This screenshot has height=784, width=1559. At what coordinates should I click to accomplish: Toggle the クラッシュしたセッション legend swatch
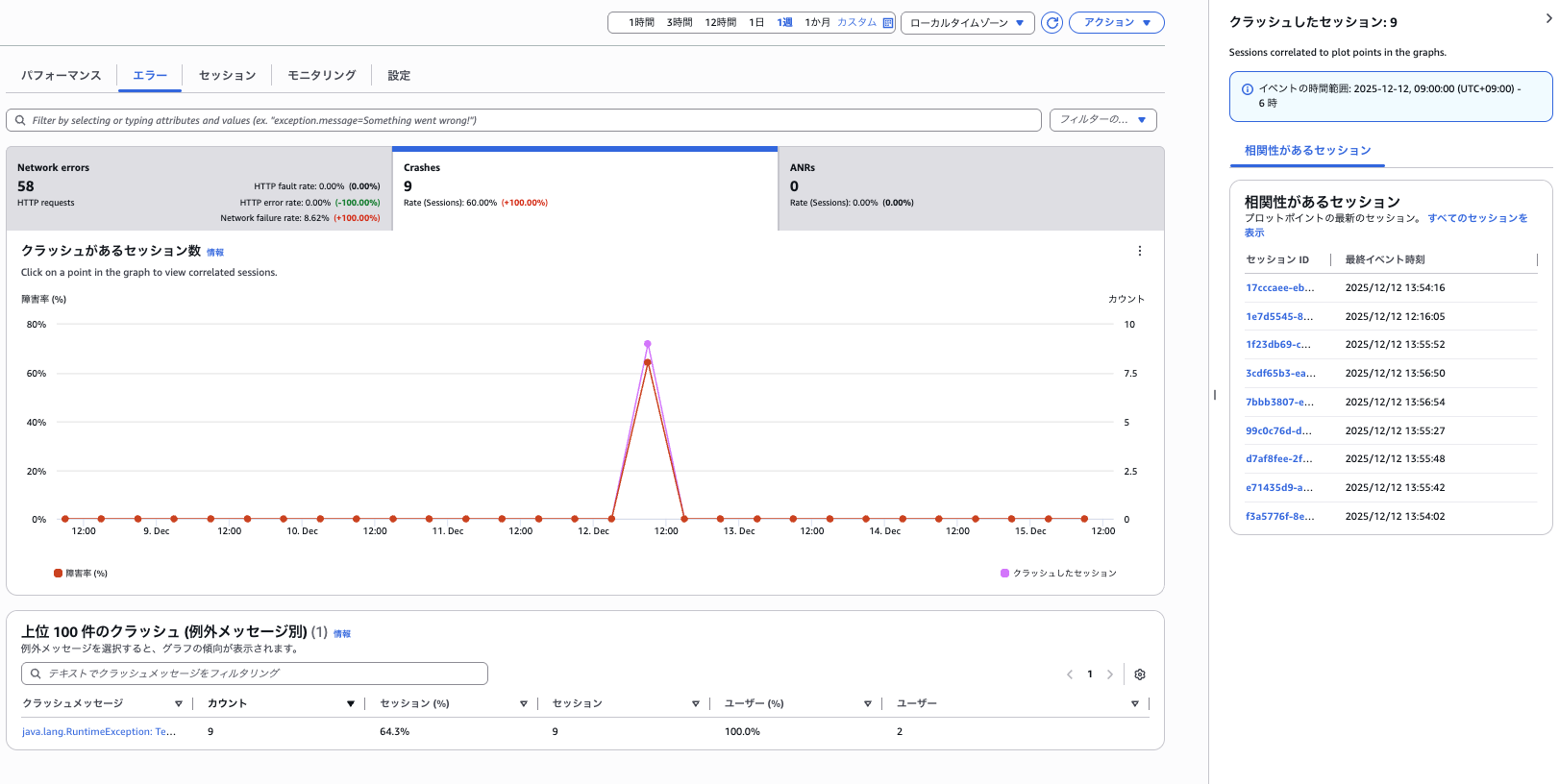[x=1005, y=574]
